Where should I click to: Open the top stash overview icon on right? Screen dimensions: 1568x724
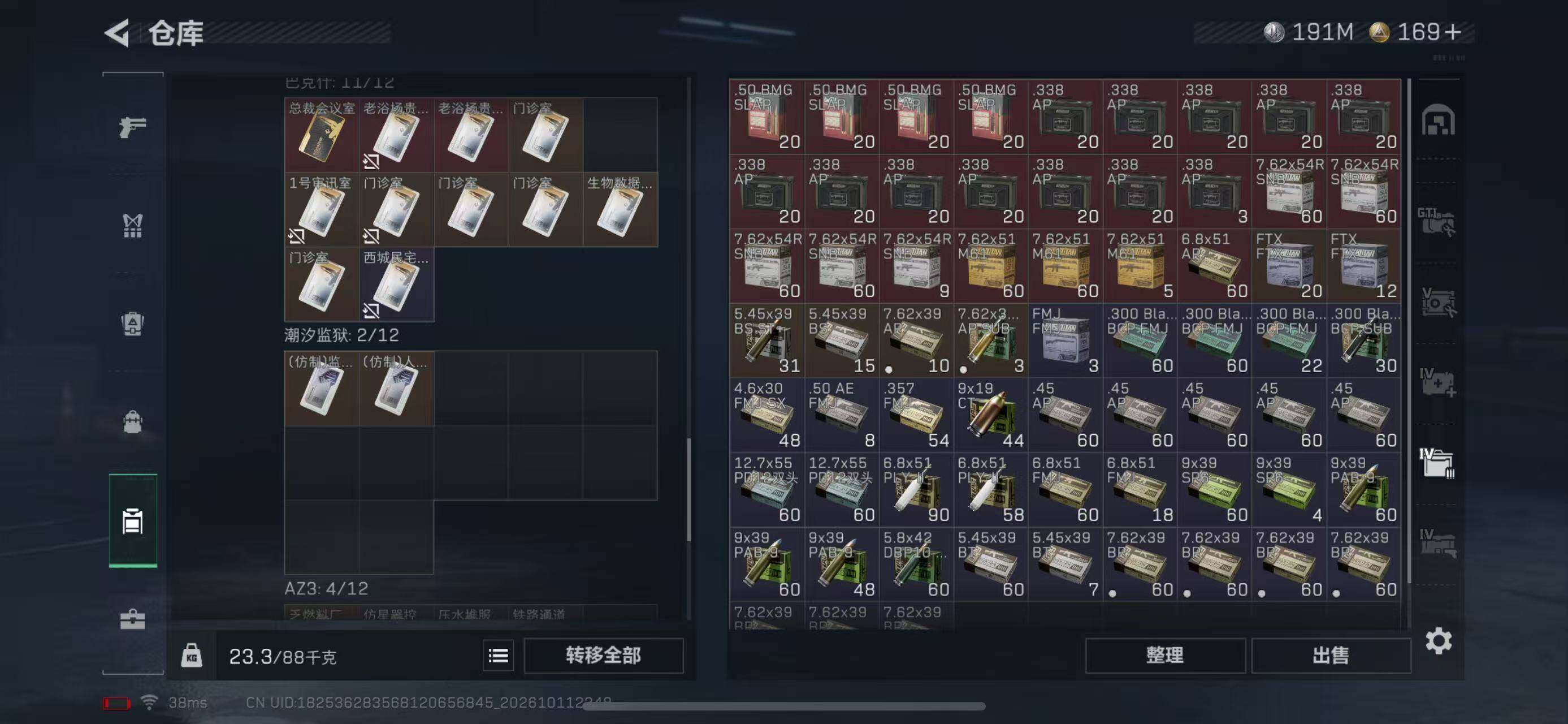pyautogui.click(x=1439, y=120)
